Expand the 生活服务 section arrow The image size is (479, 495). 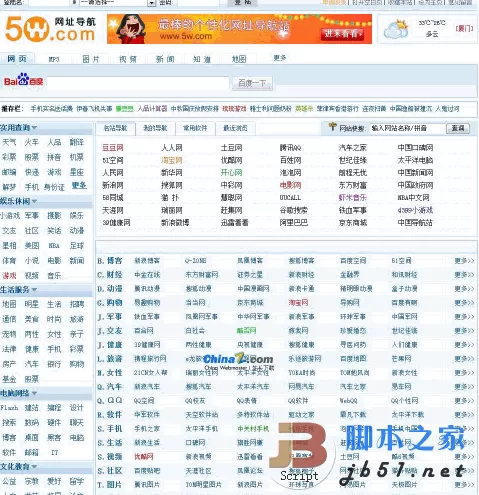click(x=34, y=290)
